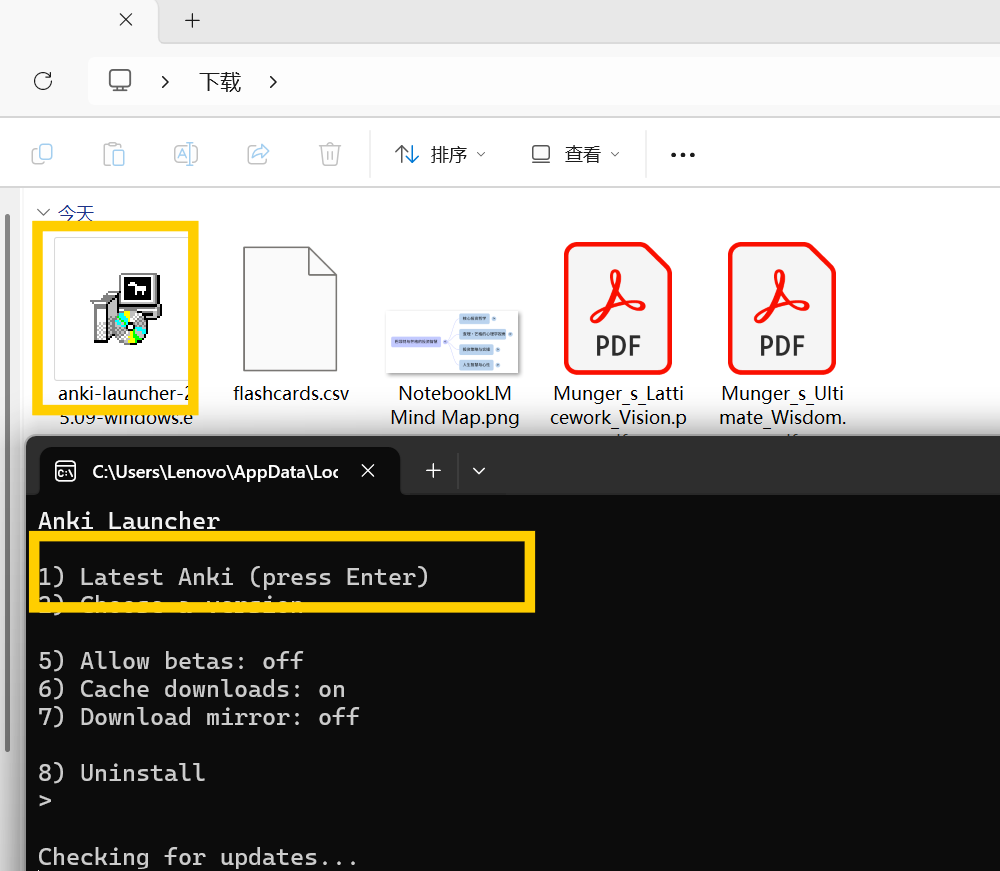Collapse the 今天 group
This screenshot has height=871, width=1000.
click(x=43, y=212)
